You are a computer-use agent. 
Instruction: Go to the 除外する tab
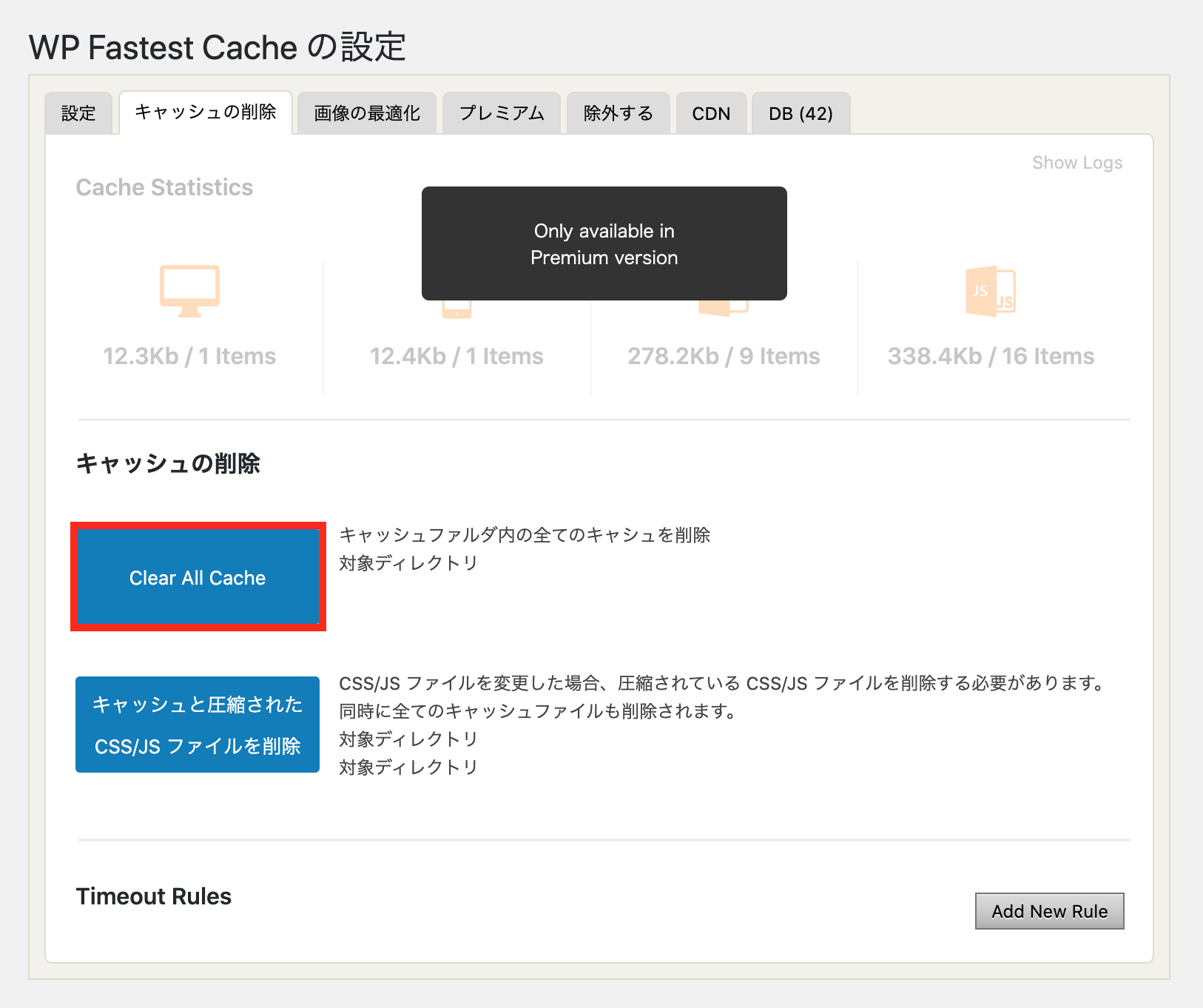619,113
